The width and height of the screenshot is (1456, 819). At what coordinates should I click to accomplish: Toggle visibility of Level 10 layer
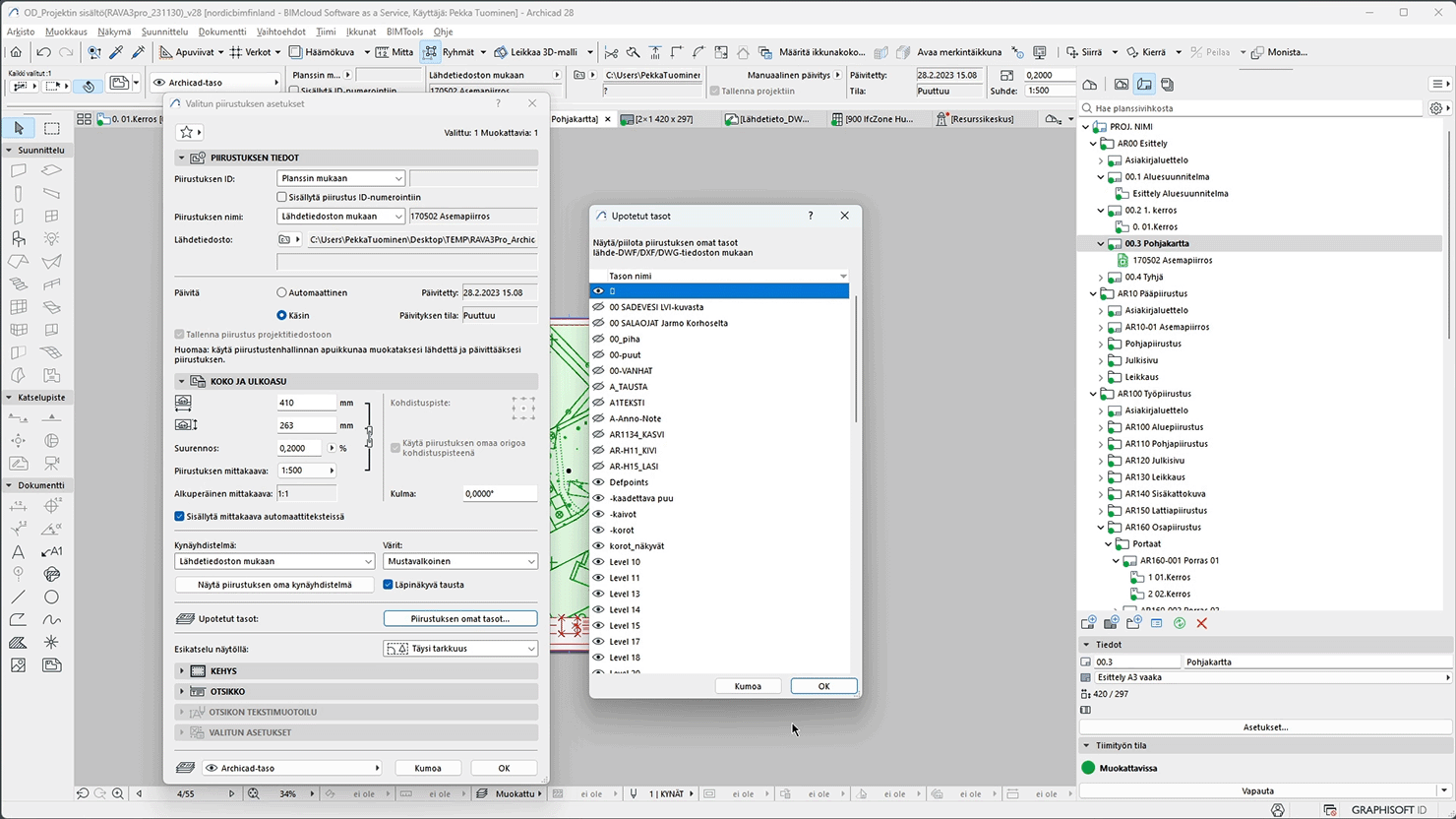pos(598,562)
